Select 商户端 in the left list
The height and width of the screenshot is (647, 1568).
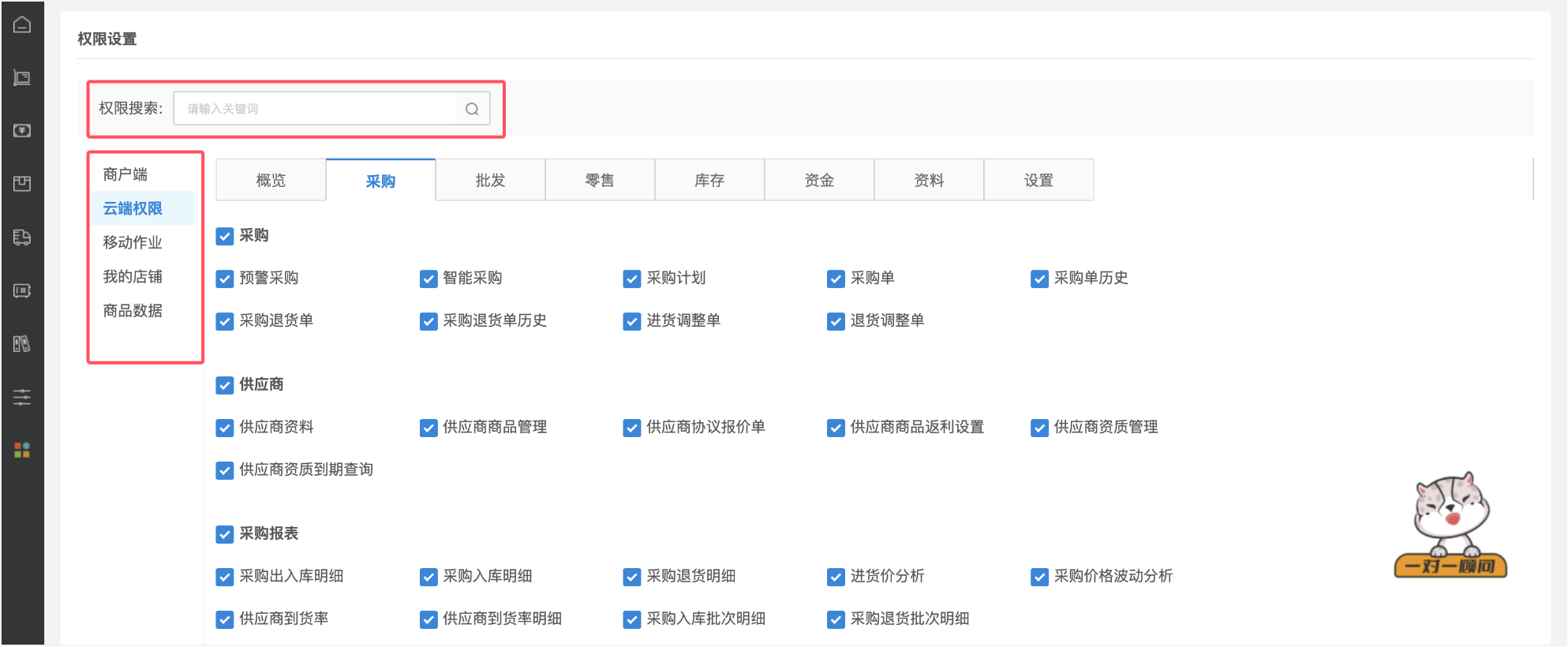(x=125, y=174)
